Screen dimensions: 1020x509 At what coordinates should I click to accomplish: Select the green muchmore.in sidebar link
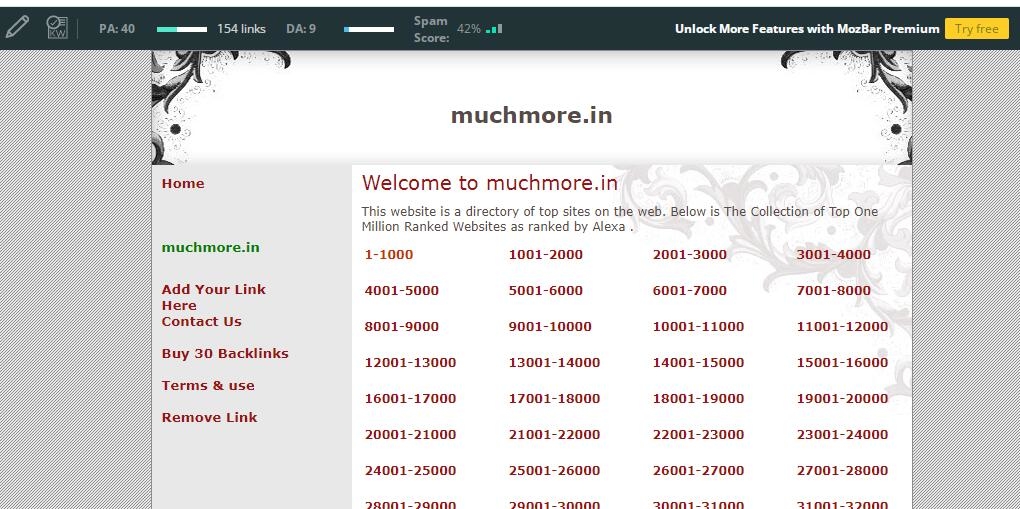click(210, 248)
